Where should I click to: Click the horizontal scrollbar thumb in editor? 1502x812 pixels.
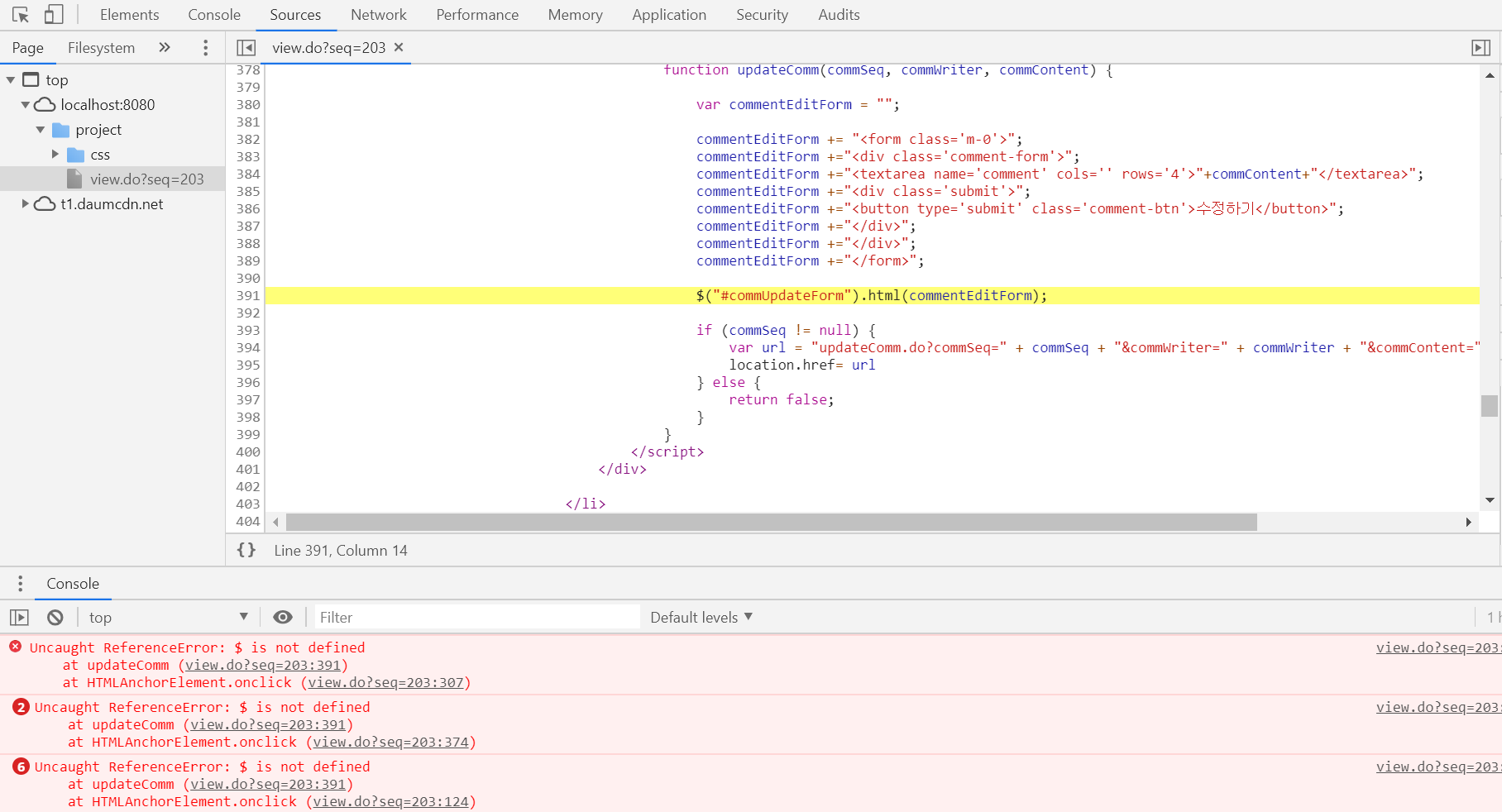point(771,522)
